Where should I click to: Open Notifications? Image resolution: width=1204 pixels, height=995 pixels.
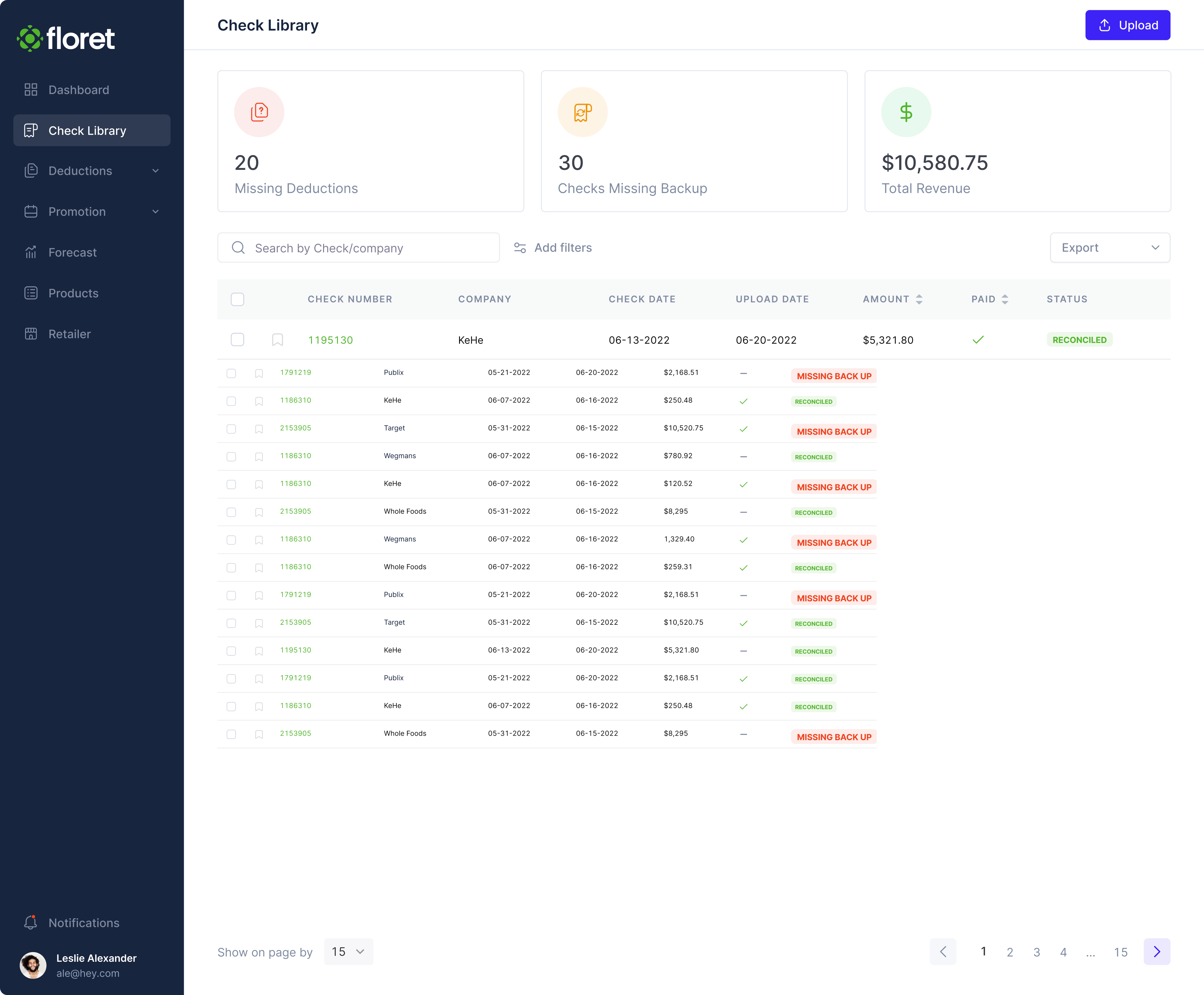[x=83, y=923]
